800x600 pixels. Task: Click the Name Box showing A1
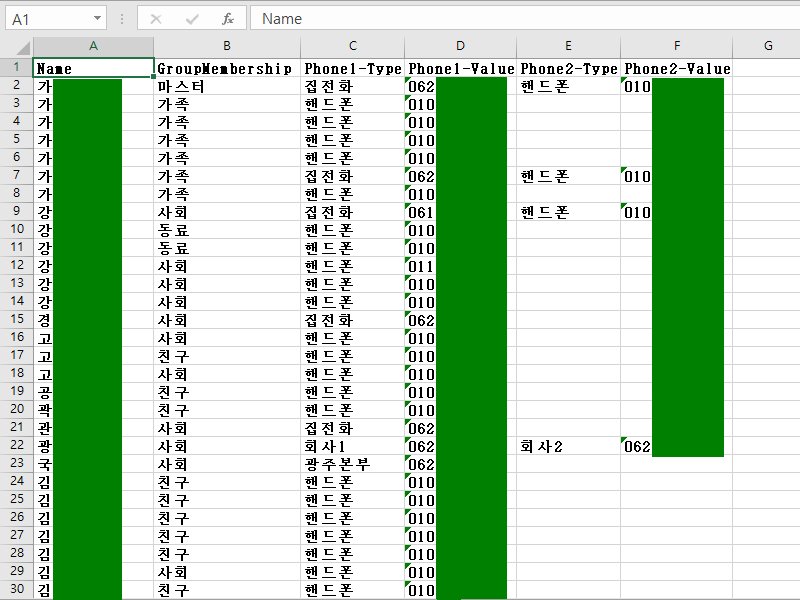tap(56, 19)
